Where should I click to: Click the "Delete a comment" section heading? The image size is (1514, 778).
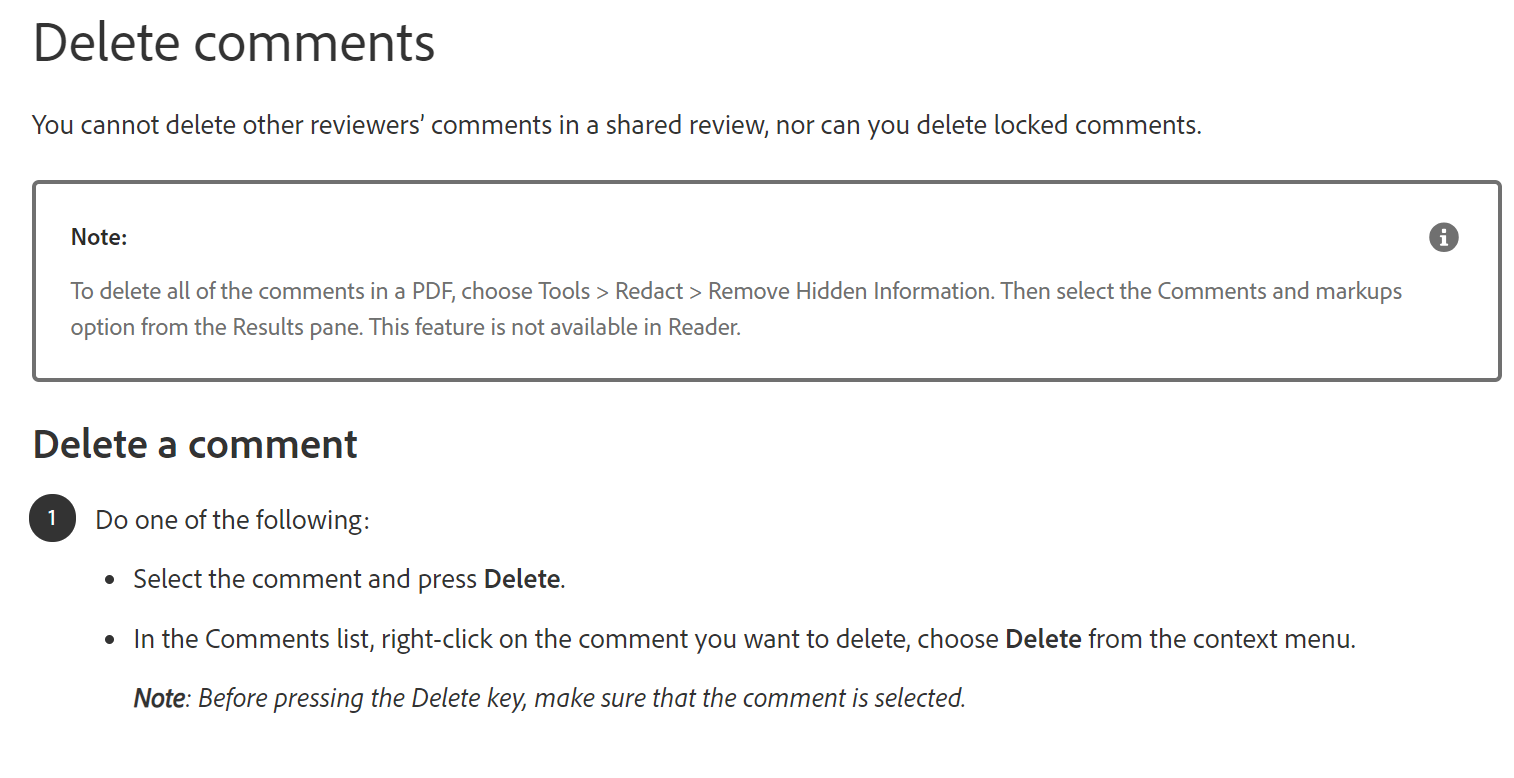click(195, 444)
